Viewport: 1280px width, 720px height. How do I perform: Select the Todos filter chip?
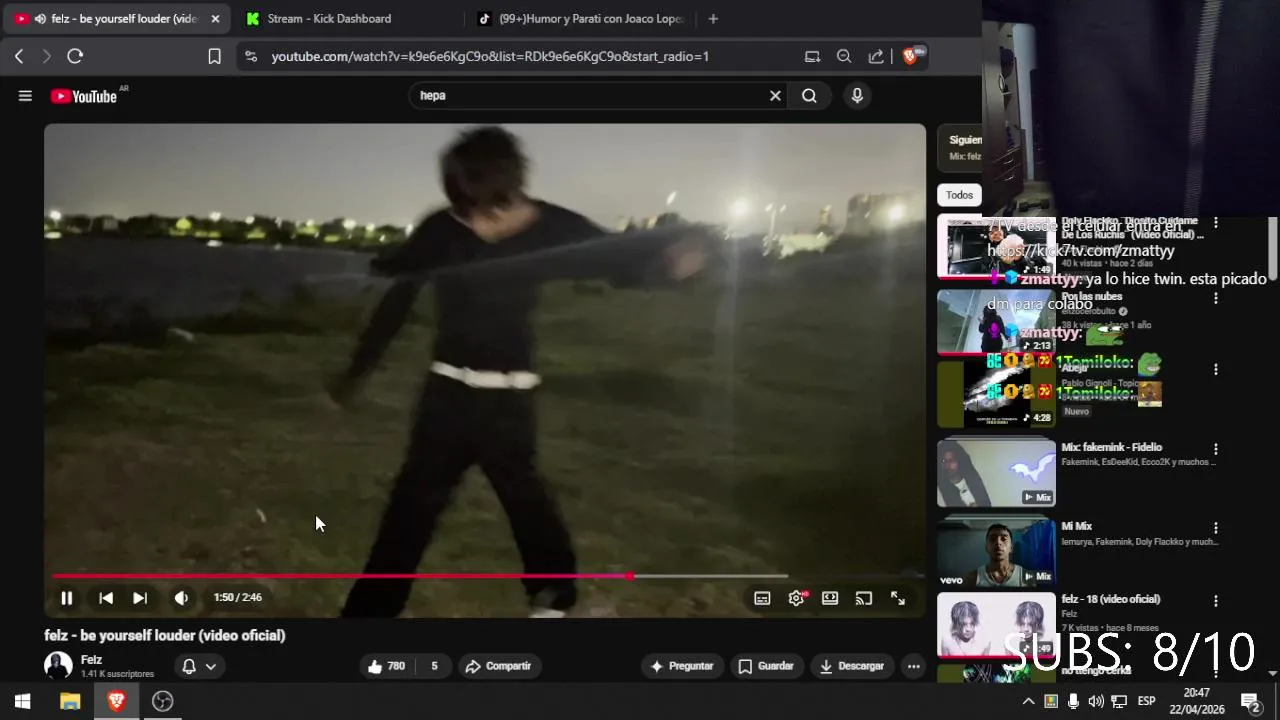pos(959,195)
